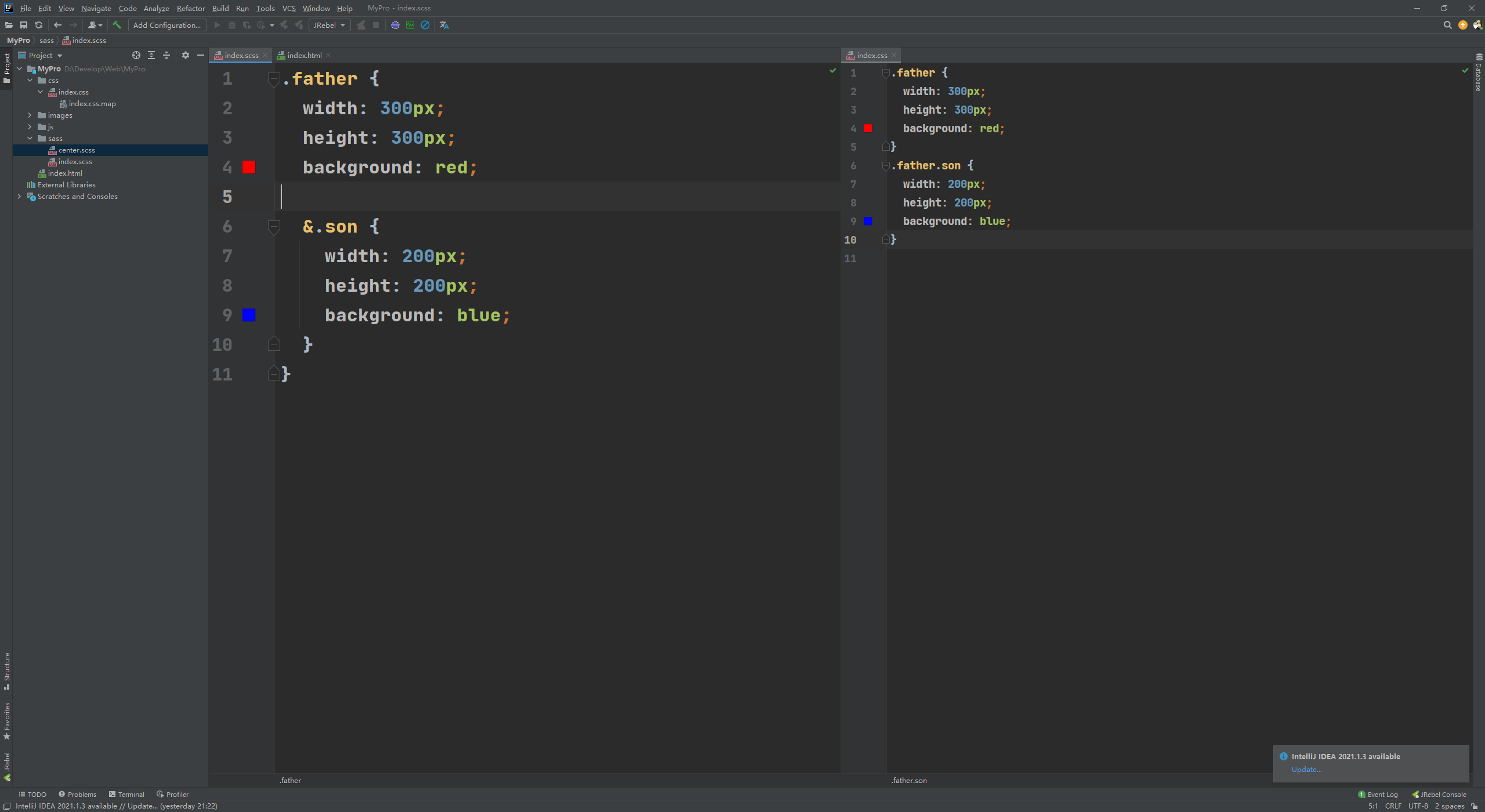The height and width of the screenshot is (812, 1485).
Task: Toggle tool window bars button bottom-left
Action: [7, 806]
